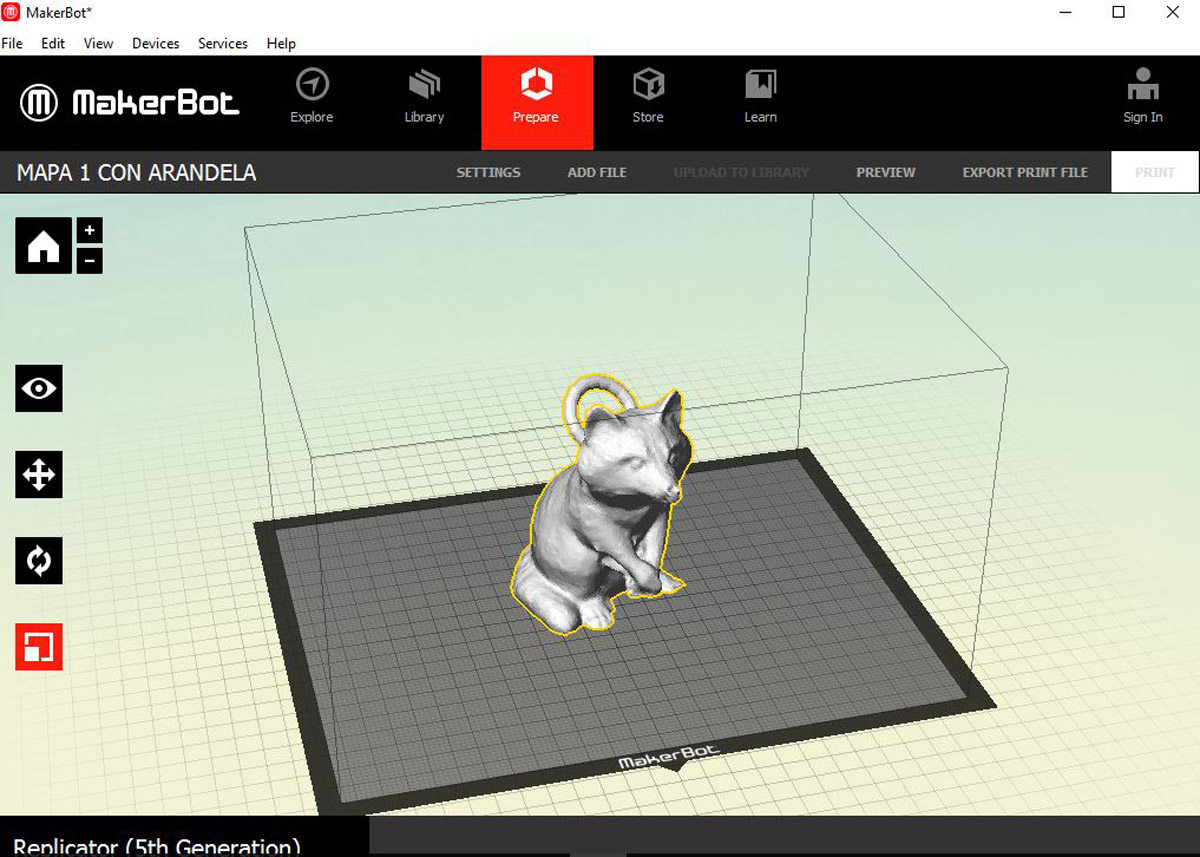
Task: Click PREVIEW button
Action: (x=886, y=172)
